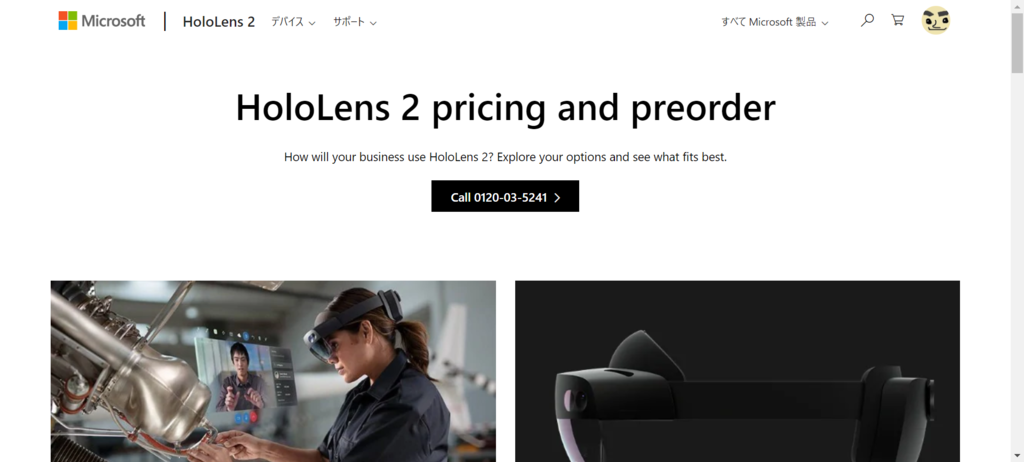Viewport: 1024px width, 462px height.
Task: Open the black HoloLens 2 device image
Action: [x=737, y=371]
